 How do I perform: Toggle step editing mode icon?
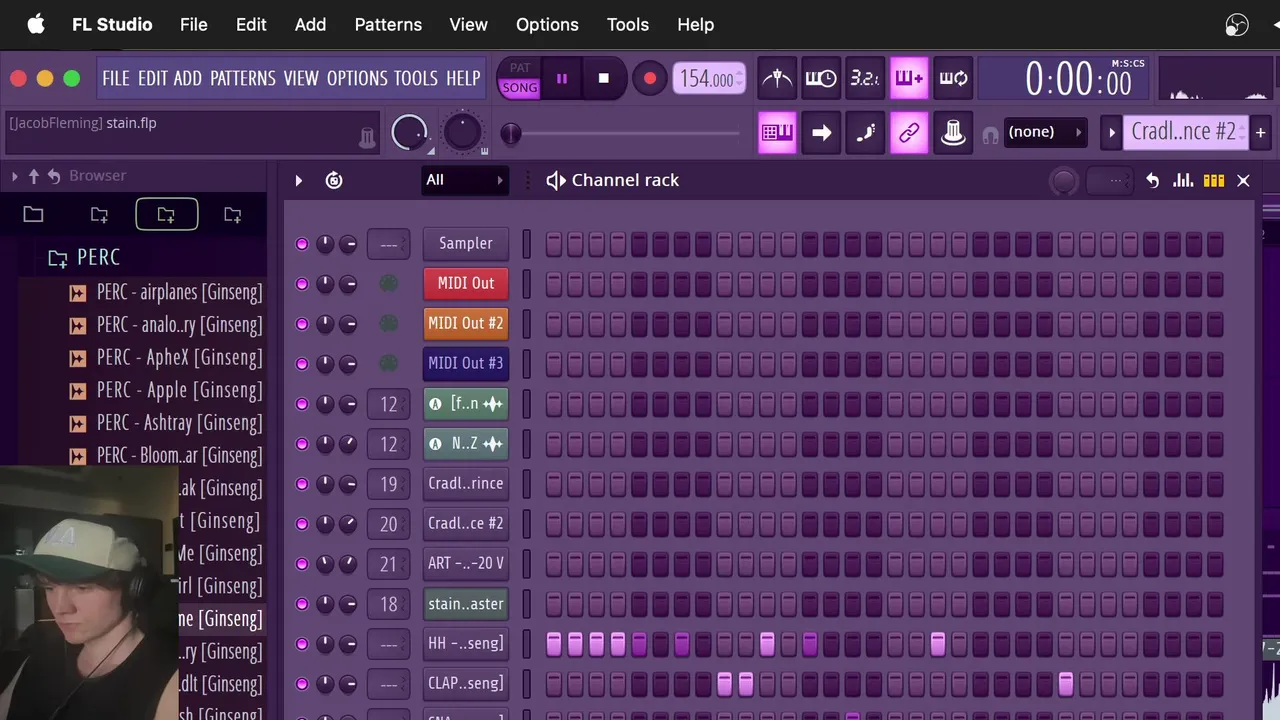click(x=865, y=132)
